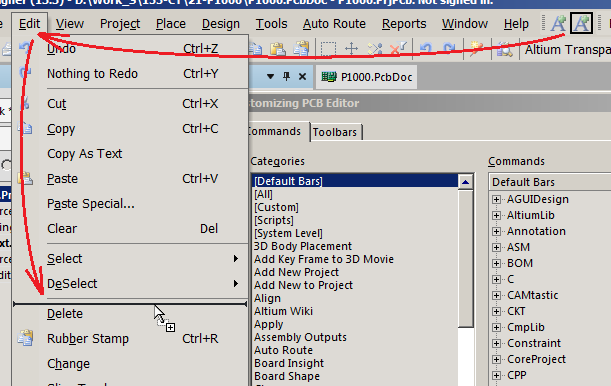
Task: Choose the Select Inside Area dashed-rectangle tool
Action: pyautogui.click(x=328, y=49)
